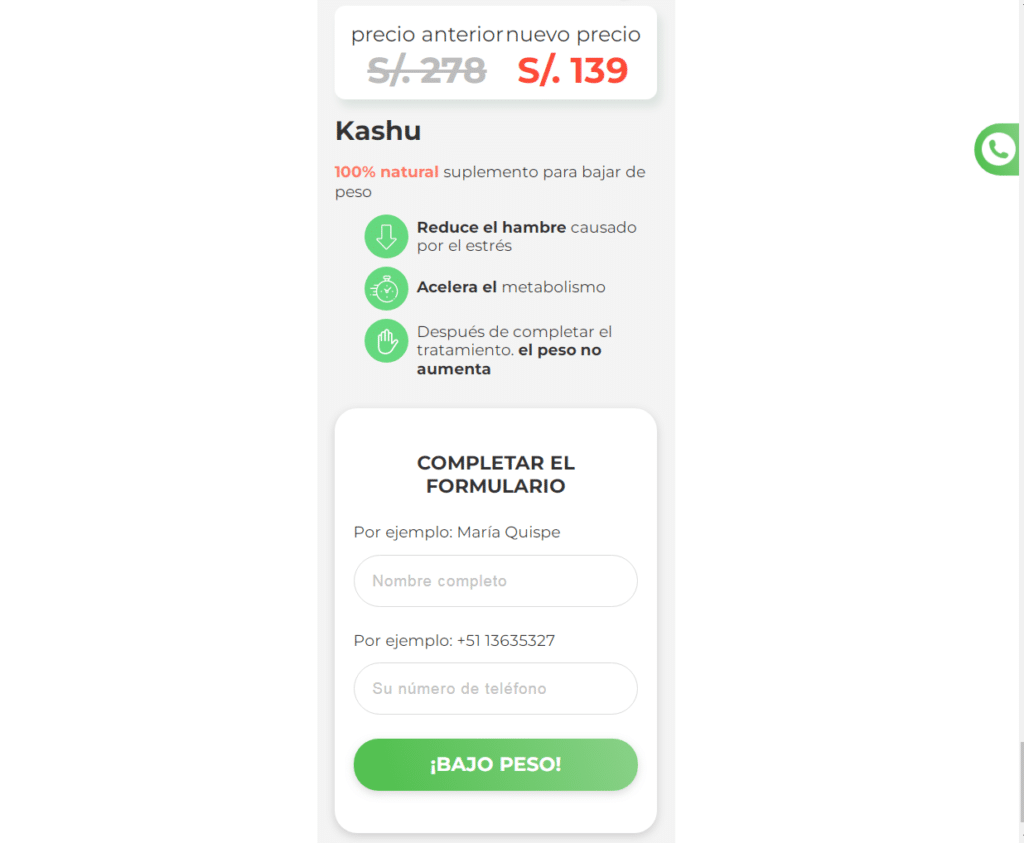Select the stopwatch 'Acelera el metabolismo' icon
The image size is (1024, 843).
click(386, 288)
